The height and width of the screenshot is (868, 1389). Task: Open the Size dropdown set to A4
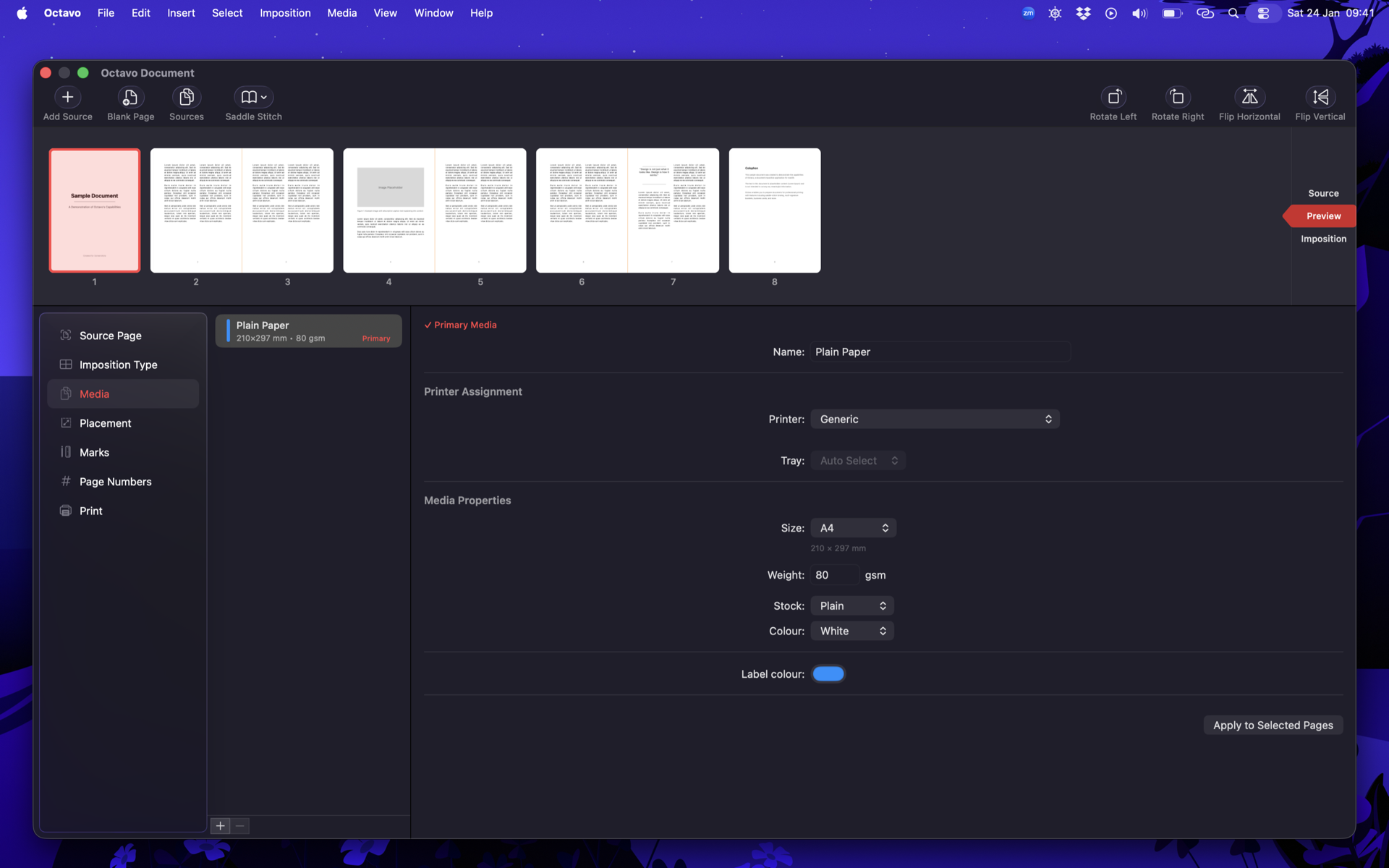[853, 528]
